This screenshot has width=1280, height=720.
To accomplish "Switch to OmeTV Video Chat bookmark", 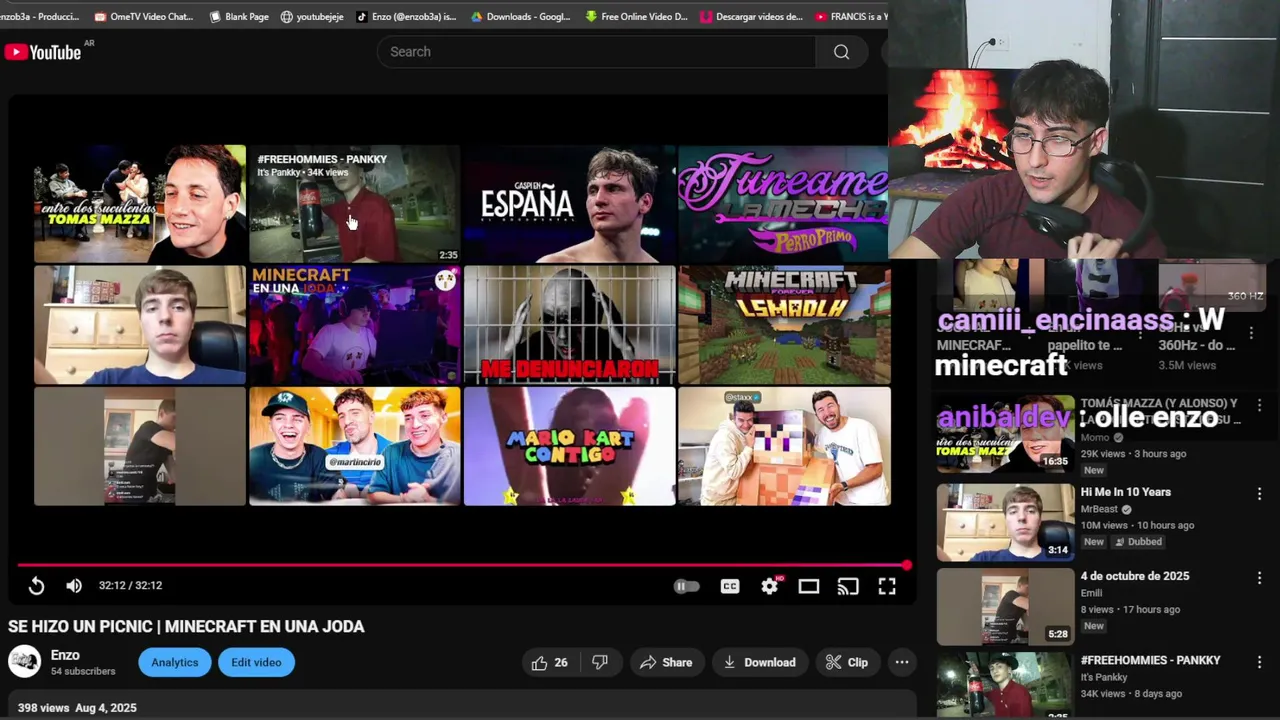I will (144, 16).
